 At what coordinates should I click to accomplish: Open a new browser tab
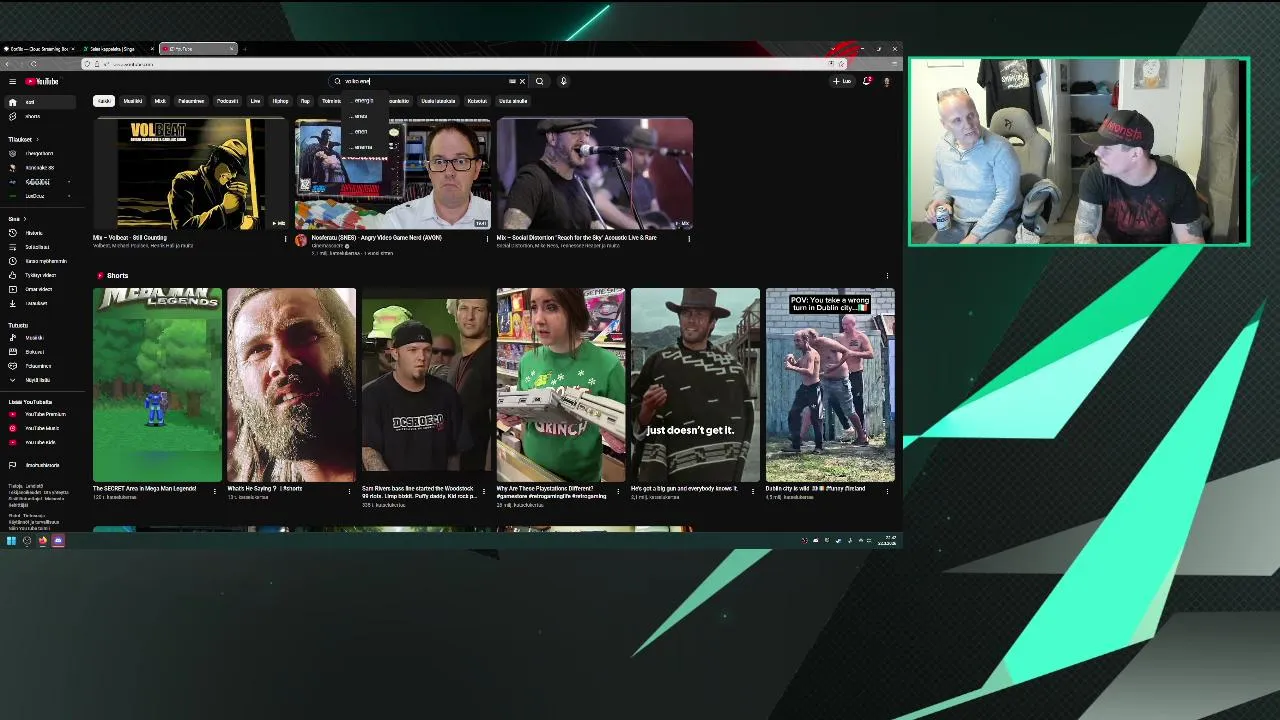point(245,48)
